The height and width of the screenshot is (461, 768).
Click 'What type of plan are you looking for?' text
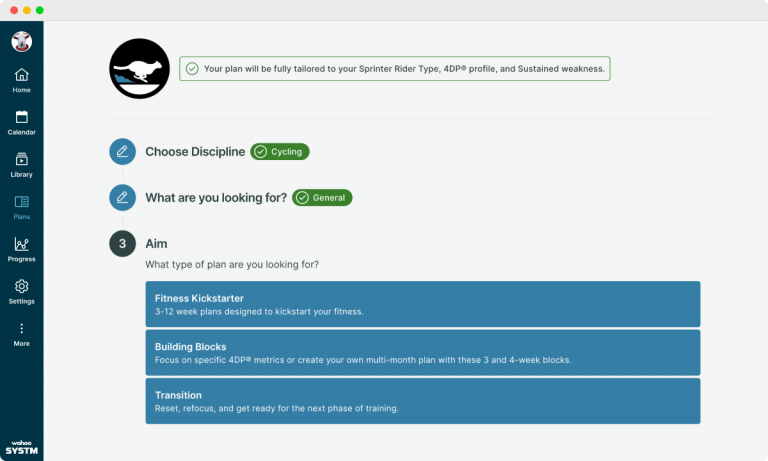pos(232,265)
